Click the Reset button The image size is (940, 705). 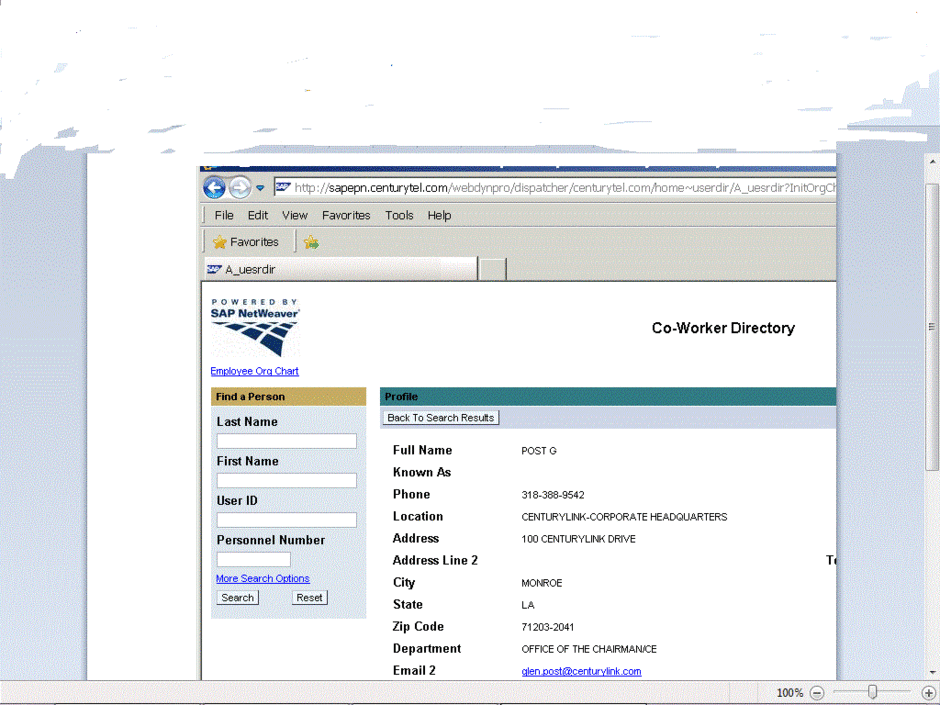(309, 598)
